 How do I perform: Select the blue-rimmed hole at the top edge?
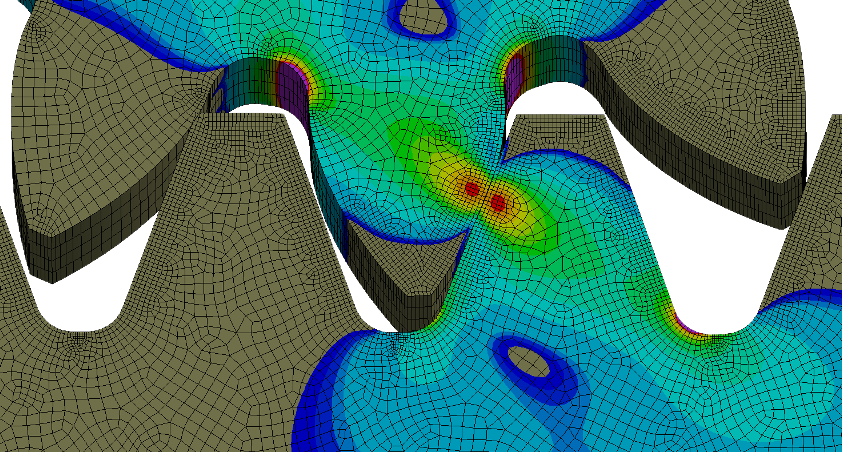(421, 14)
